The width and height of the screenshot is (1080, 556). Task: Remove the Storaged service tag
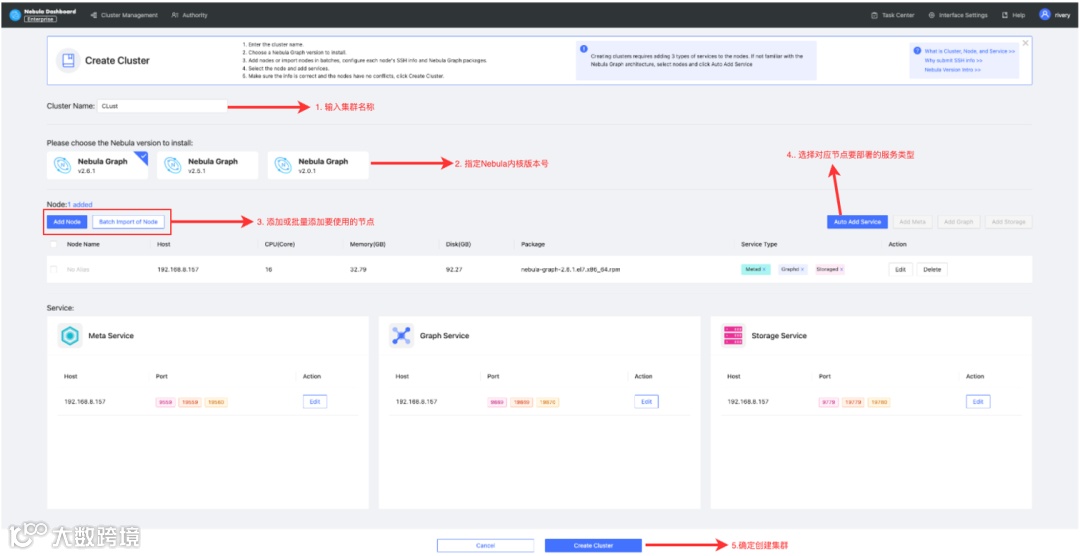click(x=842, y=269)
